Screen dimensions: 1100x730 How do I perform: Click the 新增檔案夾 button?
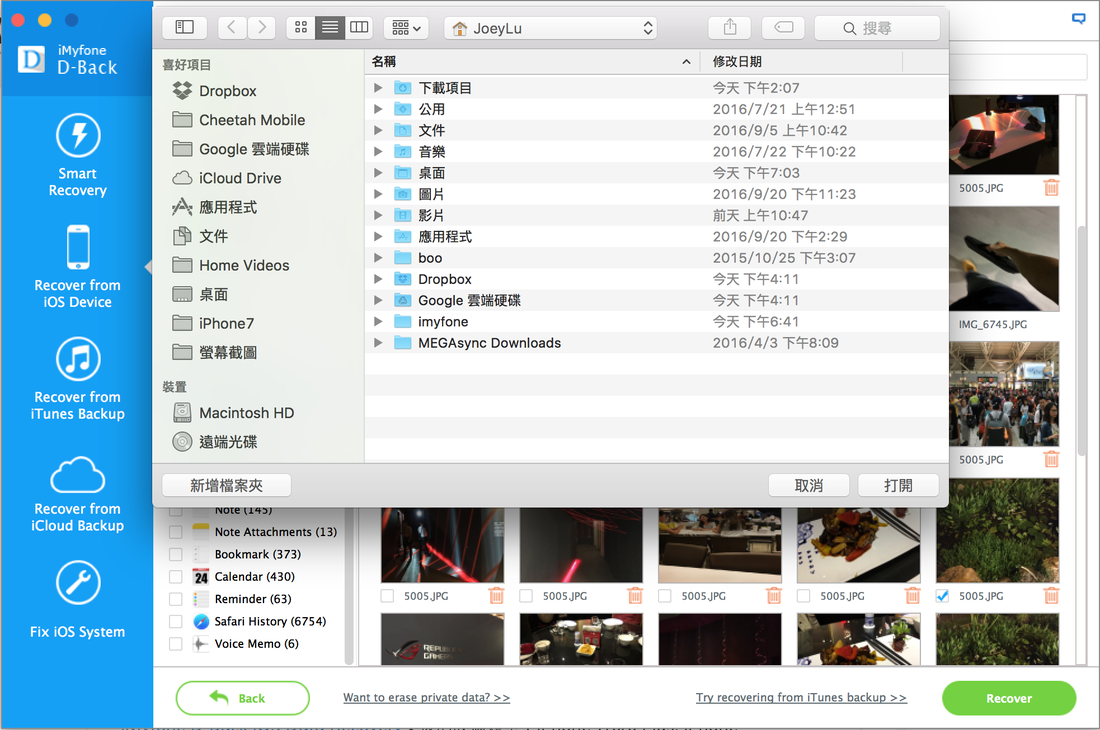point(227,485)
